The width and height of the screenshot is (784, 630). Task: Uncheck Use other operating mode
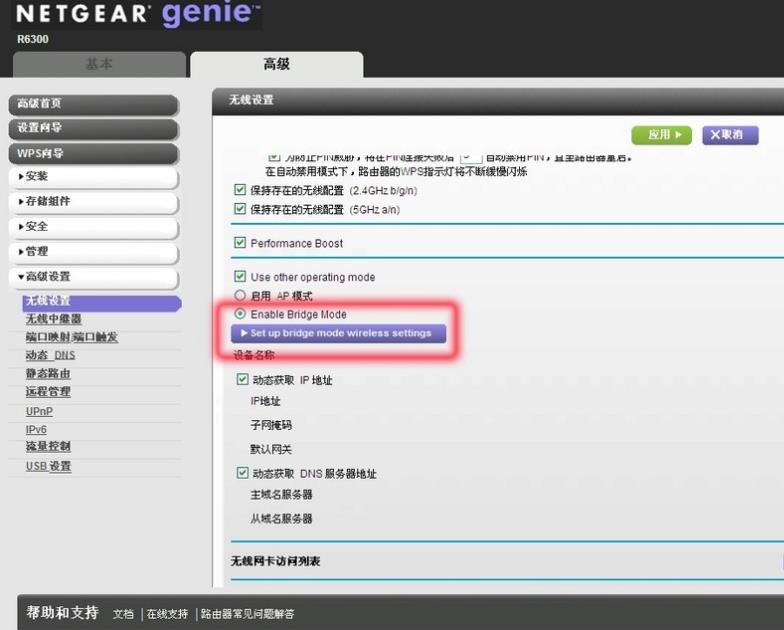[x=240, y=277]
